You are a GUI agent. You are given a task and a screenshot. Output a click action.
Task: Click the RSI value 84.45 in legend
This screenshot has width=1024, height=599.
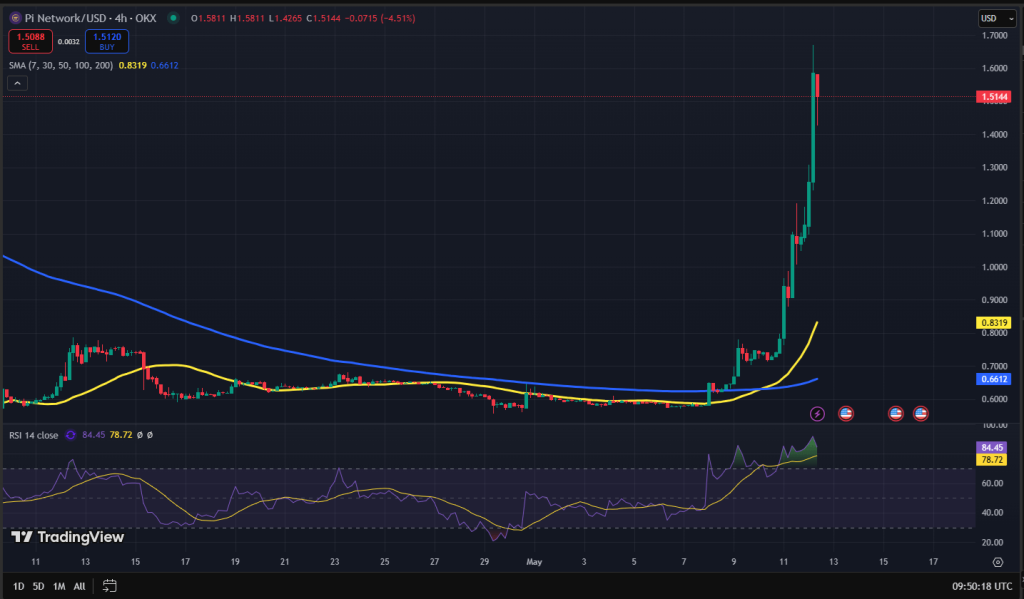93,435
